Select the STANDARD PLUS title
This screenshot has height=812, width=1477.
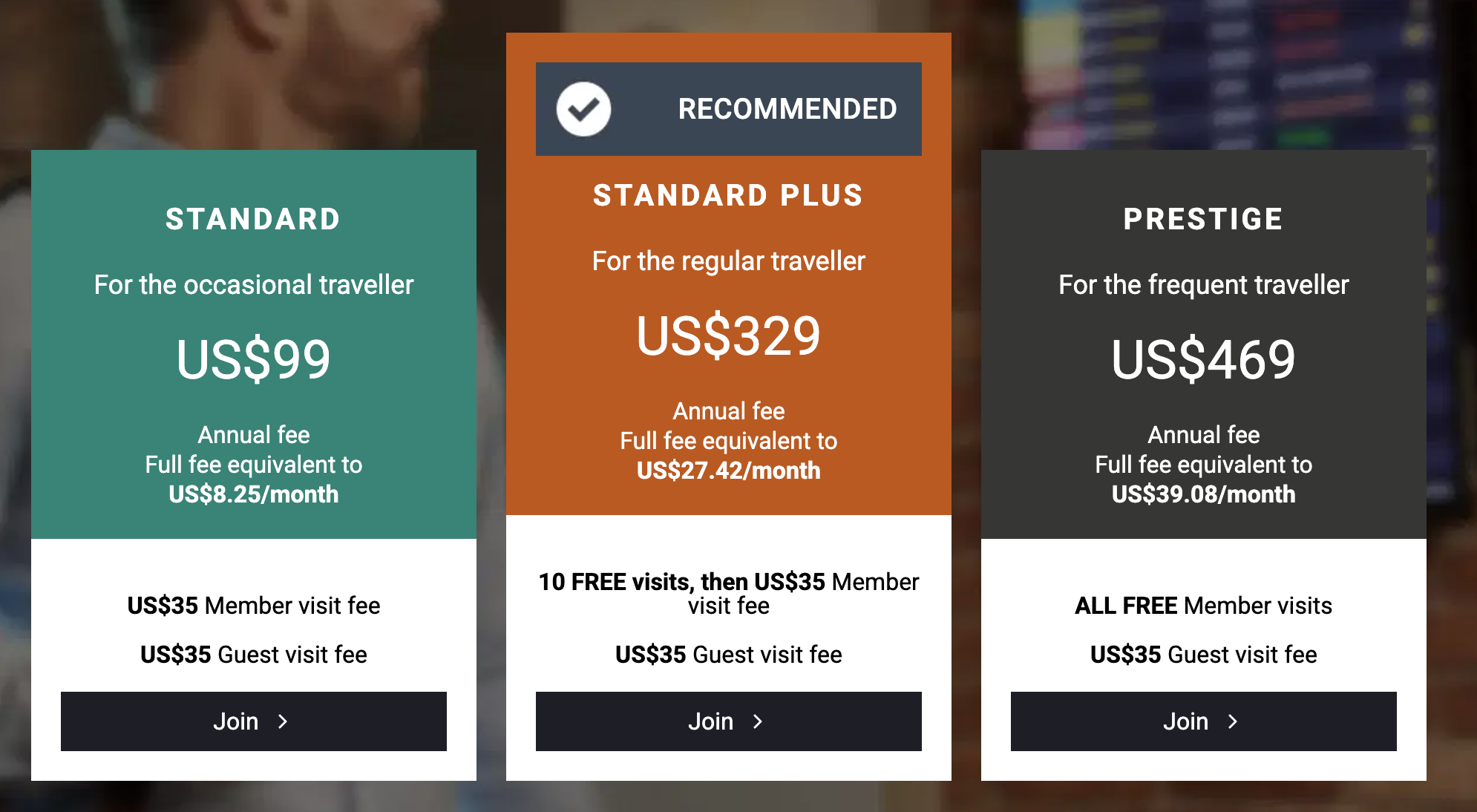[x=727, y=195]
